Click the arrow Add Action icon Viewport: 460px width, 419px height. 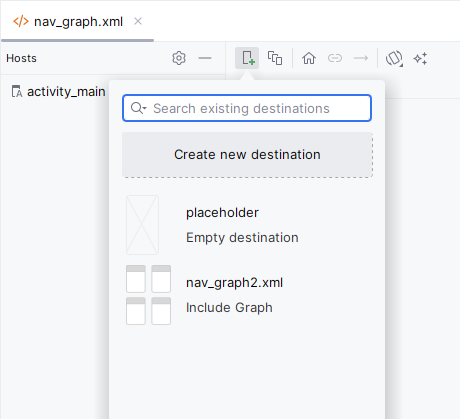point(361,58)
